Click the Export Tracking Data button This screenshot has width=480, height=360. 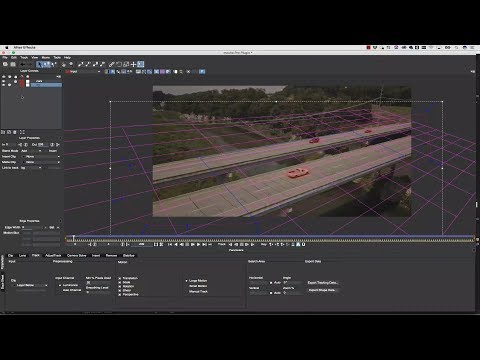coord(322,283)
